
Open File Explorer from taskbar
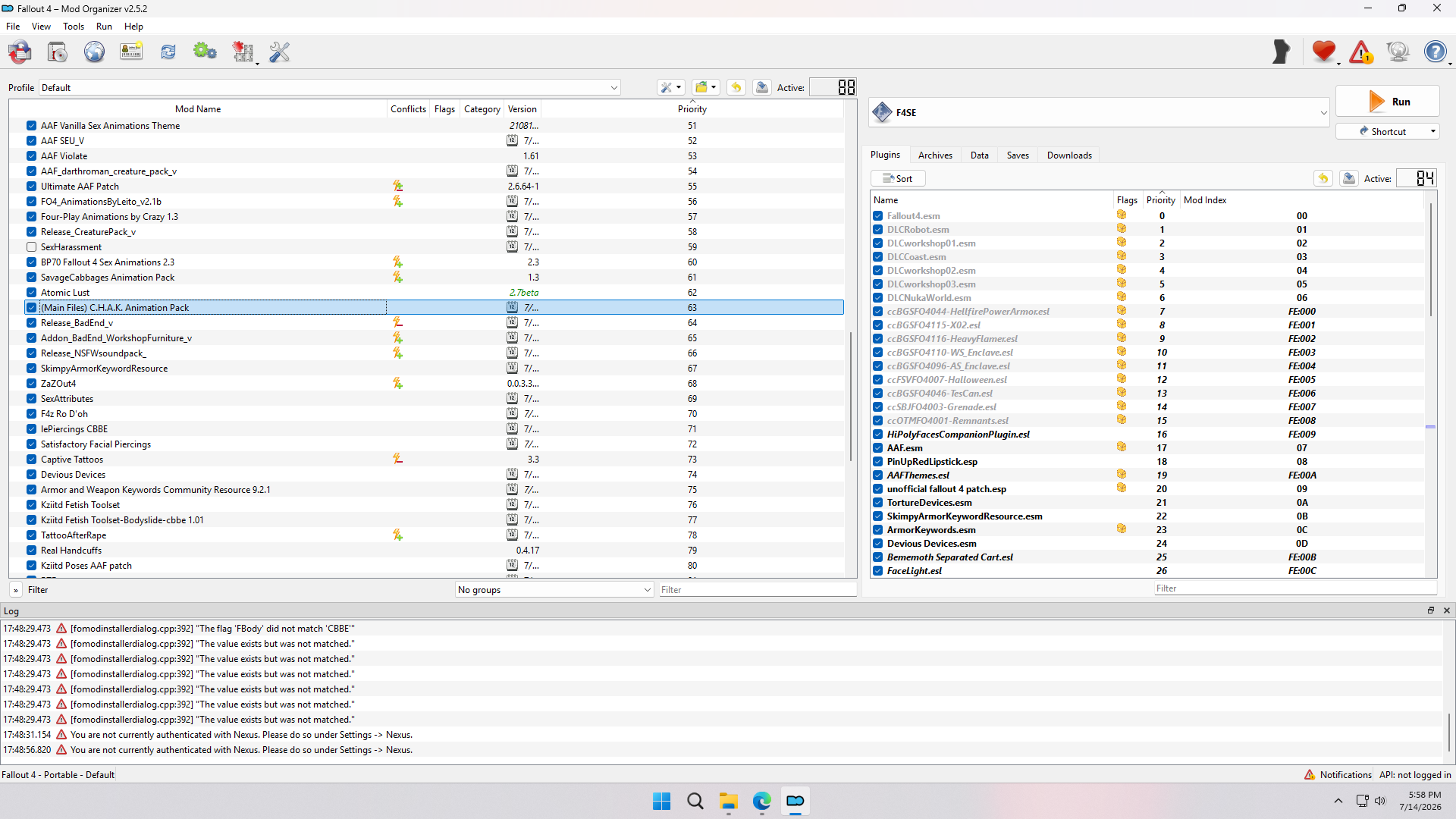click(x=729, y=801)
